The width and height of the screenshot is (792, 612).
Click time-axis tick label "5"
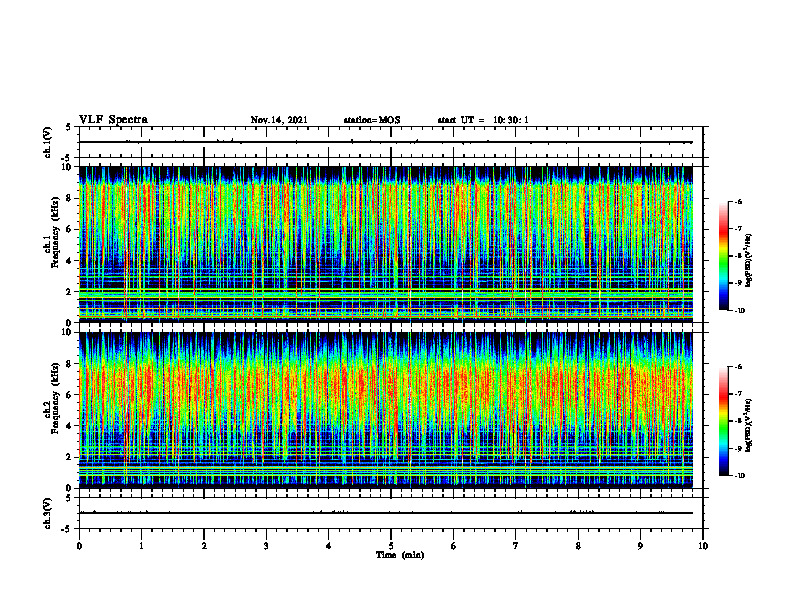391,546
